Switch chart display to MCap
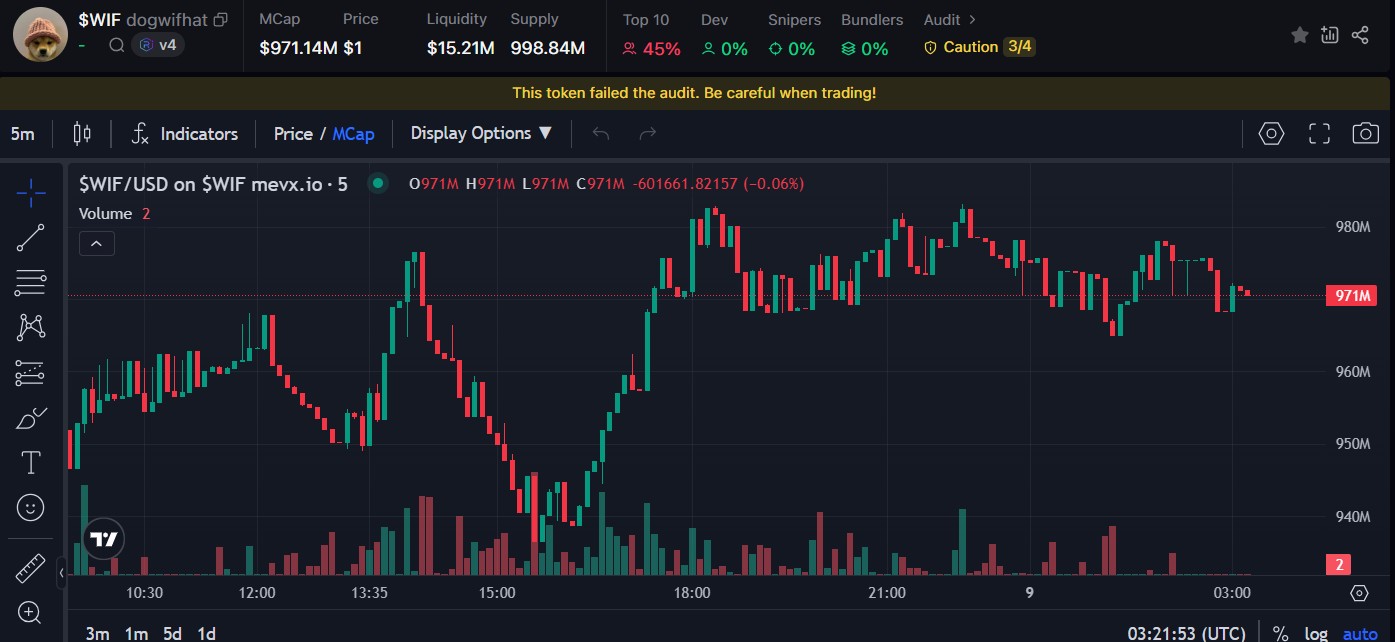This screenshot has height=642, width=1395. (353, 133)
